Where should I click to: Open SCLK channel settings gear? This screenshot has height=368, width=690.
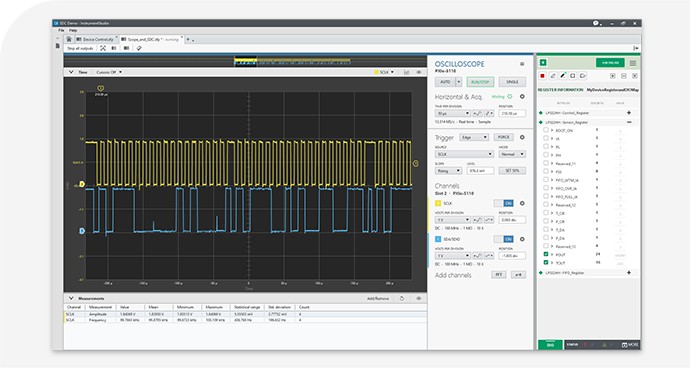(522, 203)
